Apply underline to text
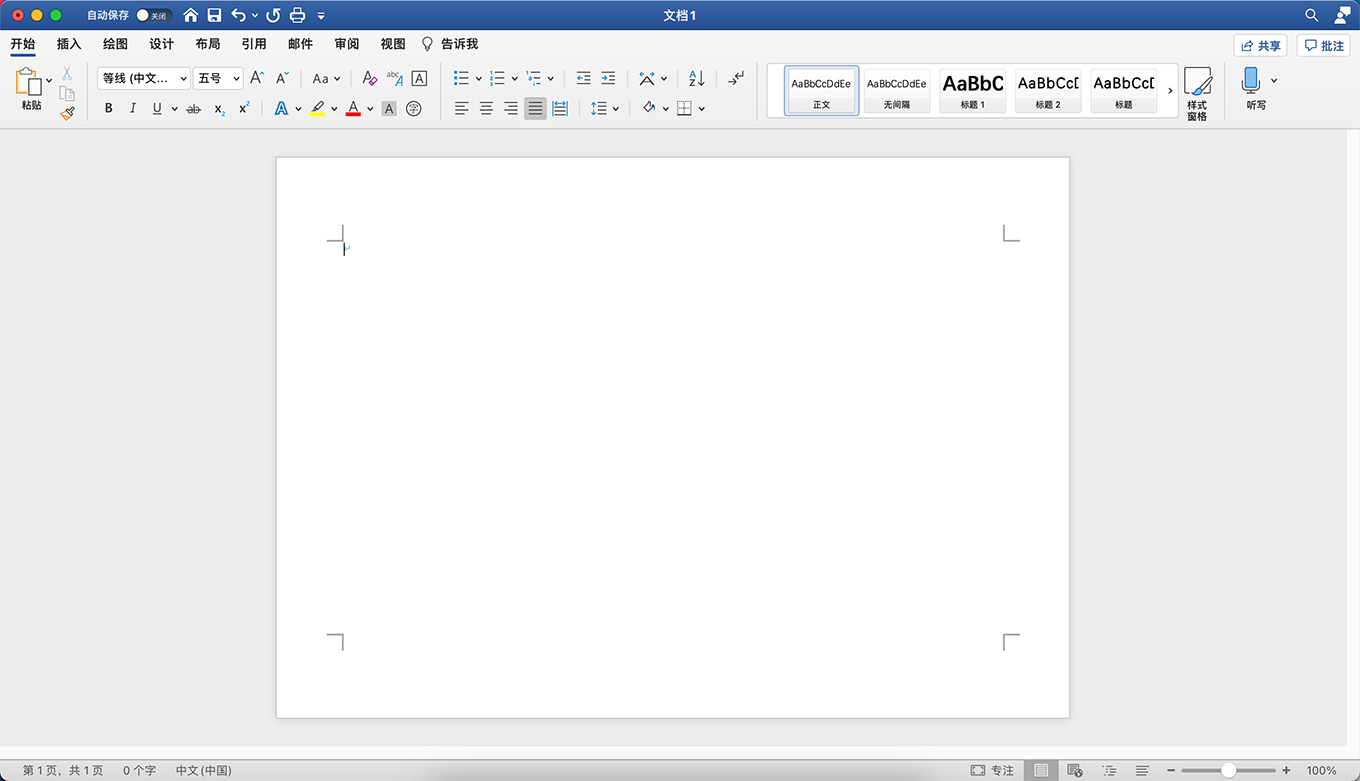 (x=158, y=108)
